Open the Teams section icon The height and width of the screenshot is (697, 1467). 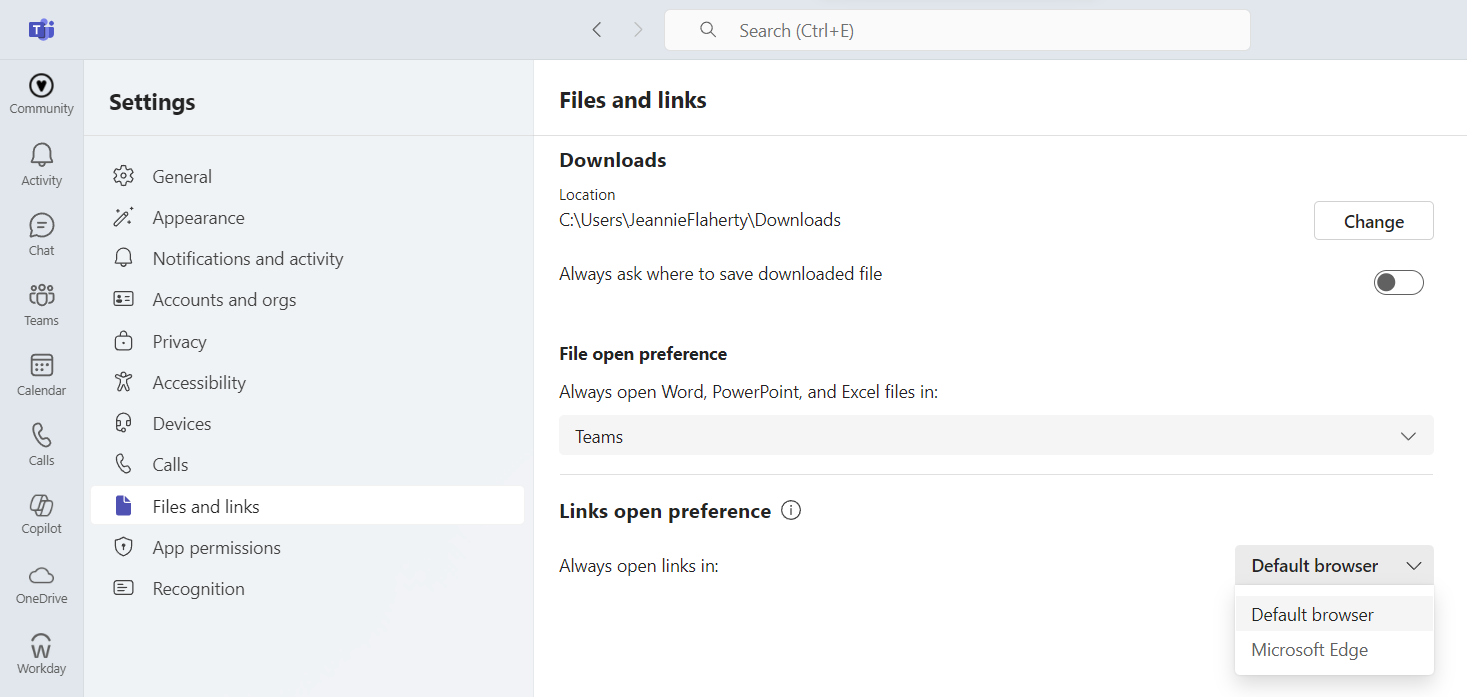pos(41,304)
